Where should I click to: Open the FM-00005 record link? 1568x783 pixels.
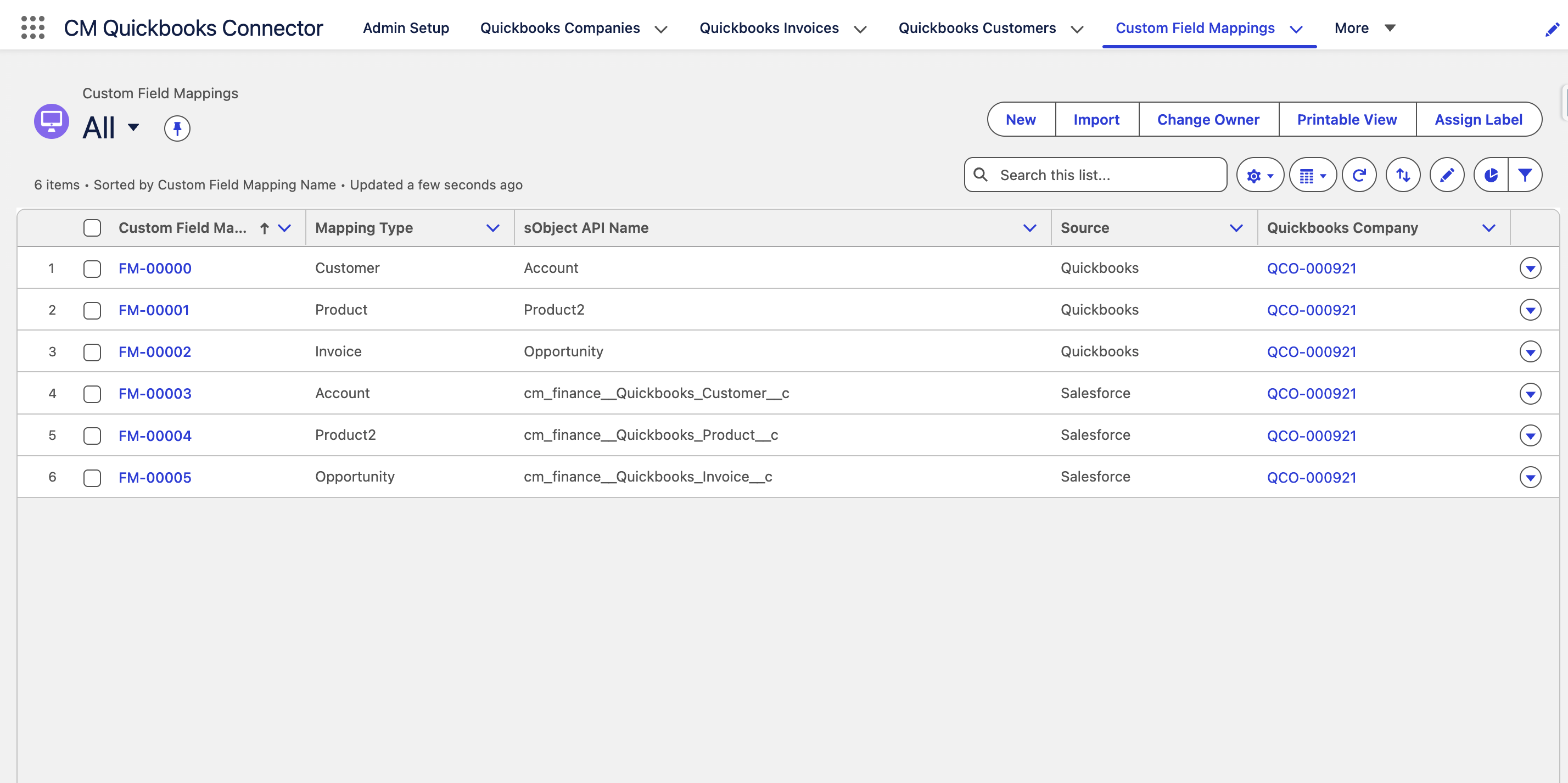coord(155,477)
